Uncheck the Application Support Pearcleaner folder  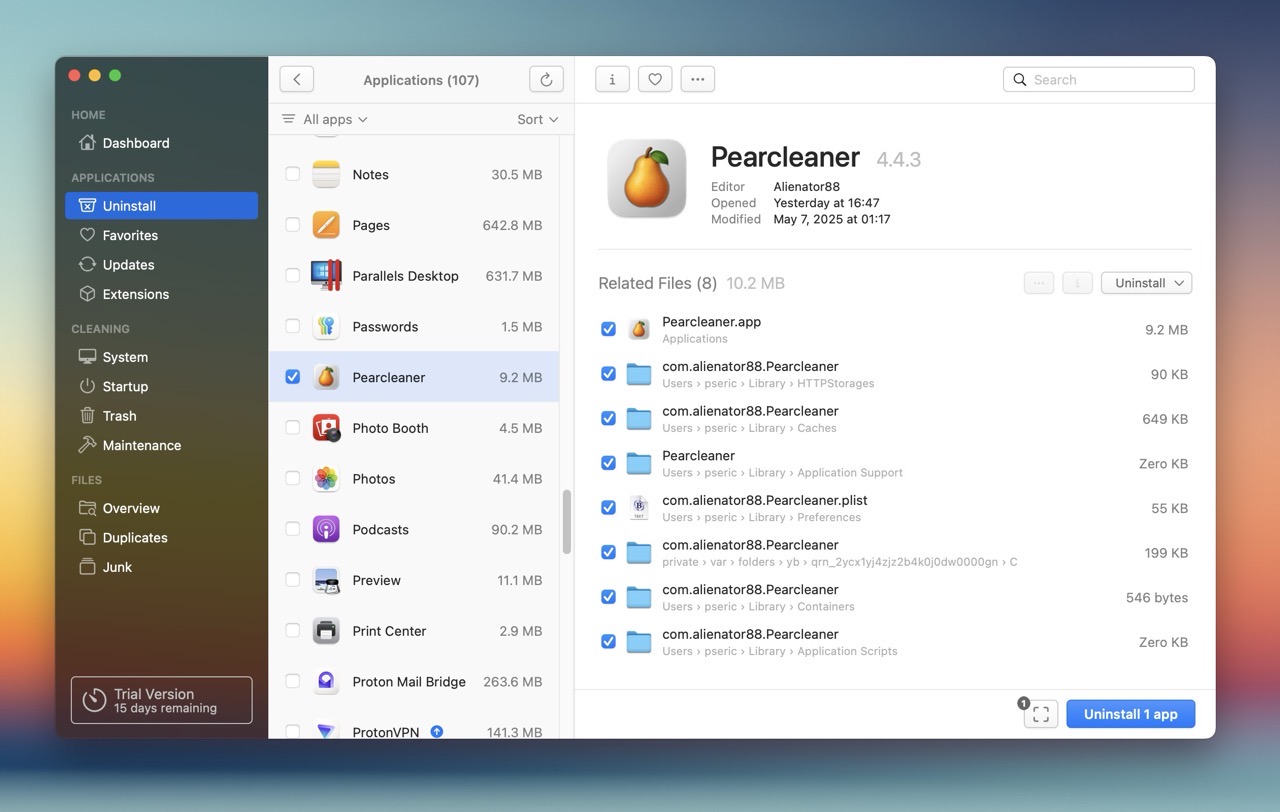click(x=608, y=463)
